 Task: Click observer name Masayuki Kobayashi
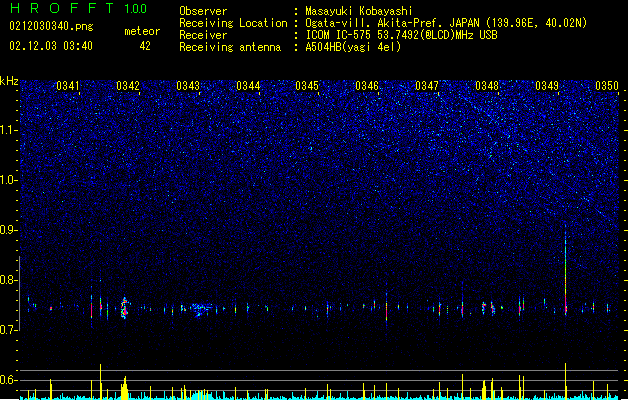pyautogui.click(x=359, y=11)
